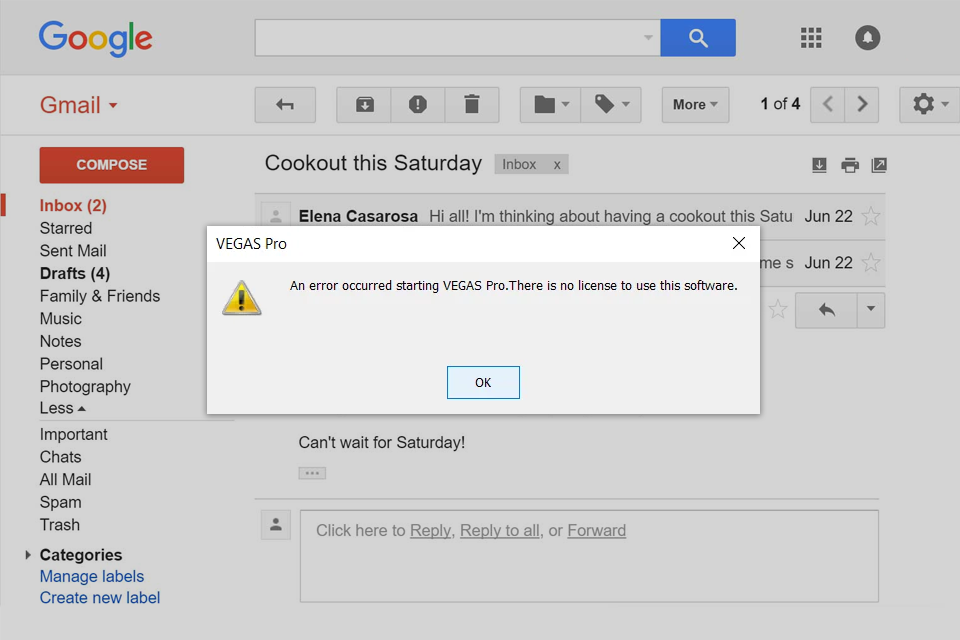Click the Manage labels link
Viewport: 960px width, 640px height.
92,577
